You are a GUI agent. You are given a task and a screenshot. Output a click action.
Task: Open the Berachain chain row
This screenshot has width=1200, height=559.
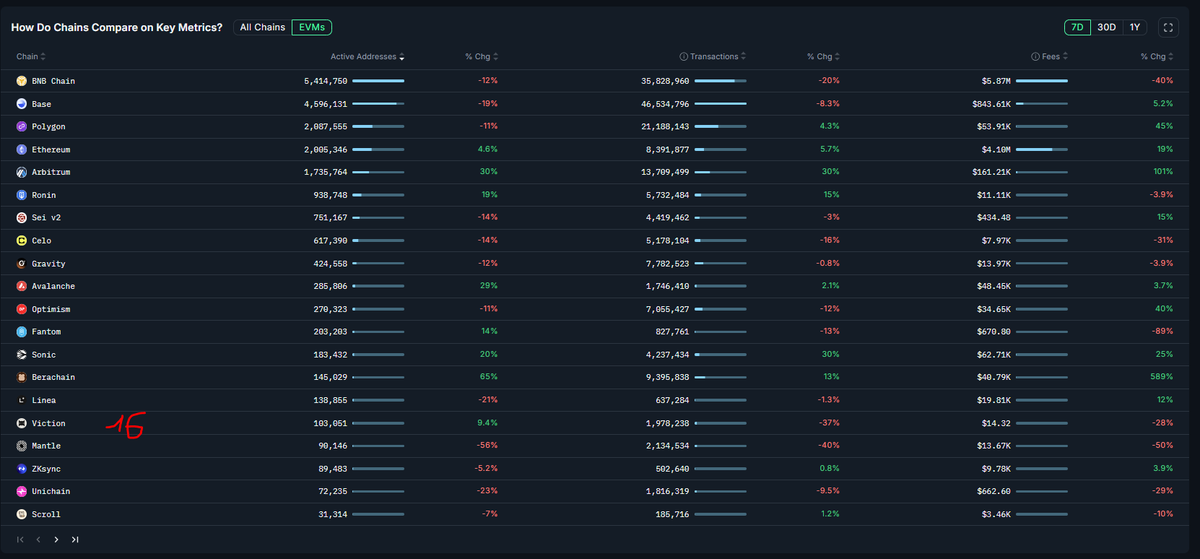tap(596, 377)
